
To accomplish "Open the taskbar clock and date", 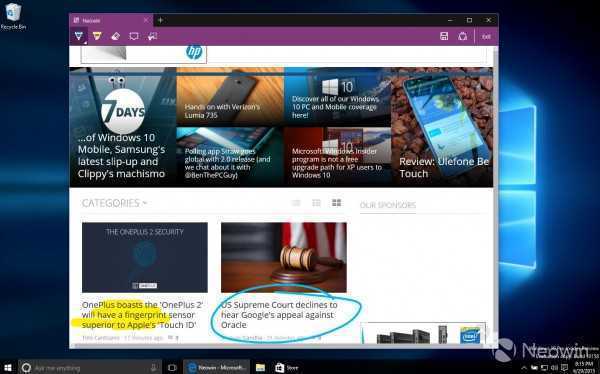I will [x=583, y=367].
